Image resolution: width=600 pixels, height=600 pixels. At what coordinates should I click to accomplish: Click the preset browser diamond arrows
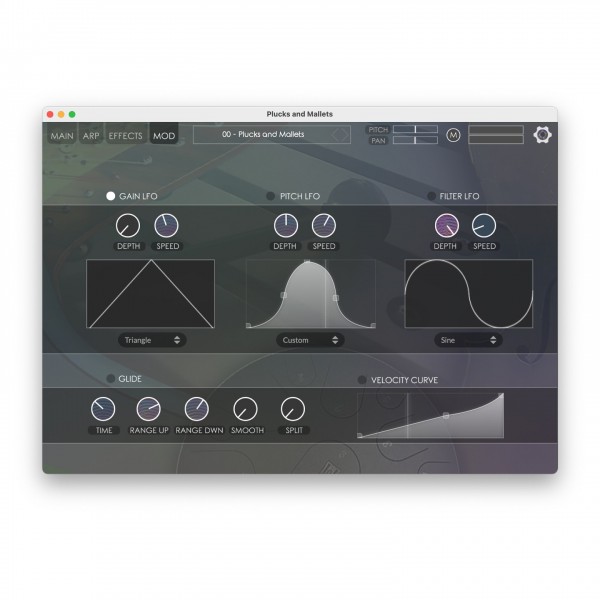tap(340, 135)
